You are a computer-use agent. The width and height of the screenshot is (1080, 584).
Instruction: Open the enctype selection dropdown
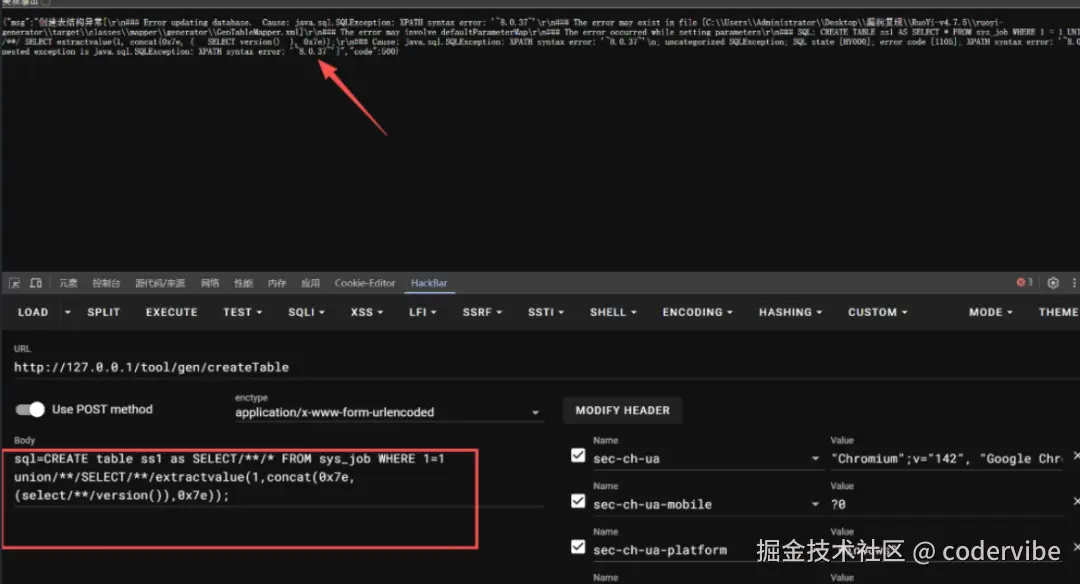point(388,412)
